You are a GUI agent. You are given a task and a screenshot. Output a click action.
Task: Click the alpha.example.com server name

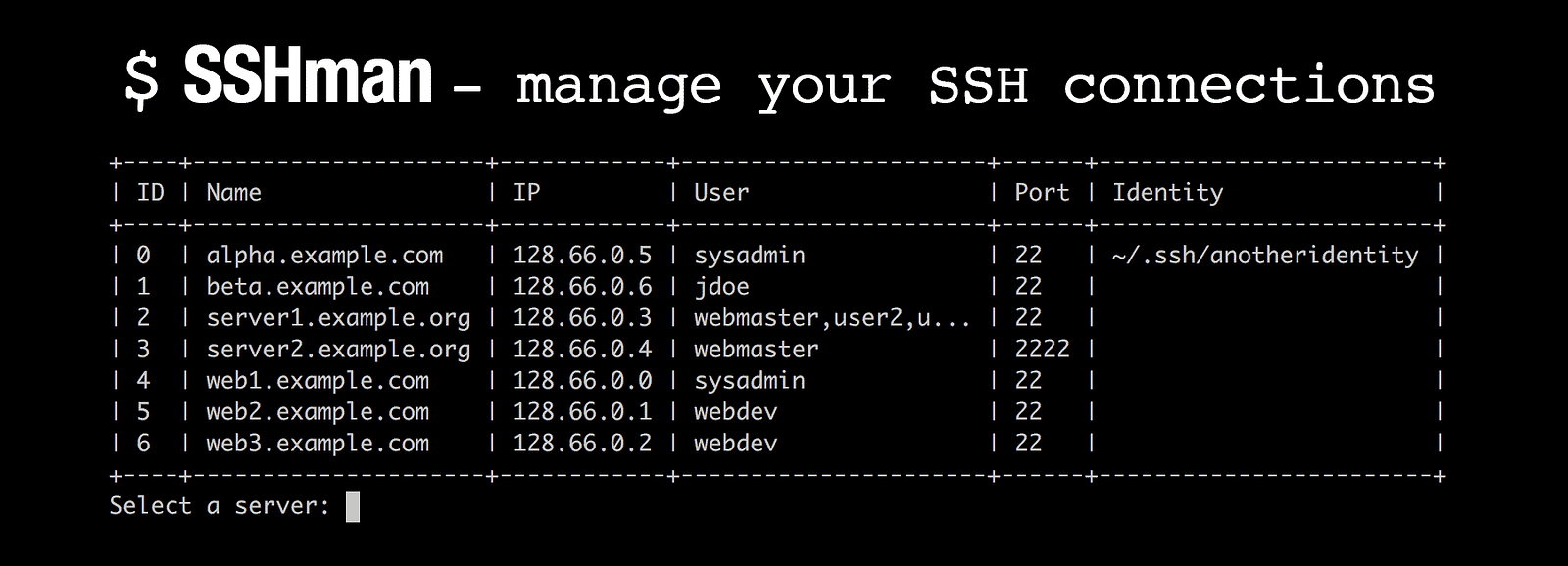coord(324,256)
